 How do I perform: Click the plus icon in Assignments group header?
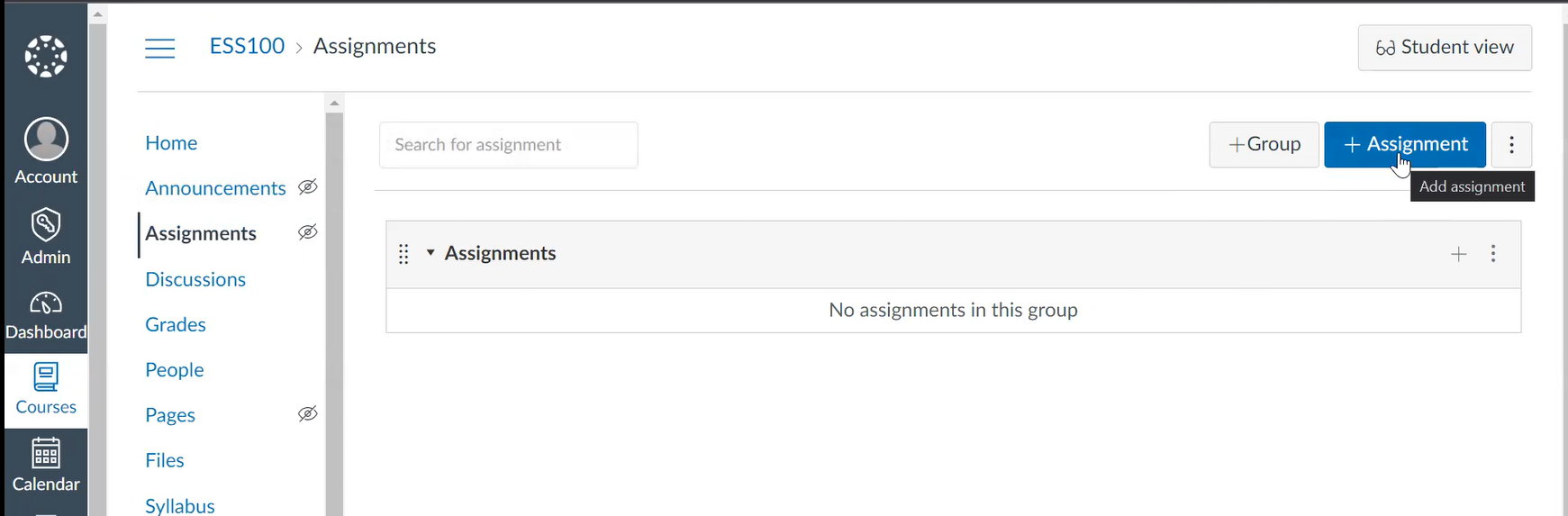click(x=1459, y=254)
